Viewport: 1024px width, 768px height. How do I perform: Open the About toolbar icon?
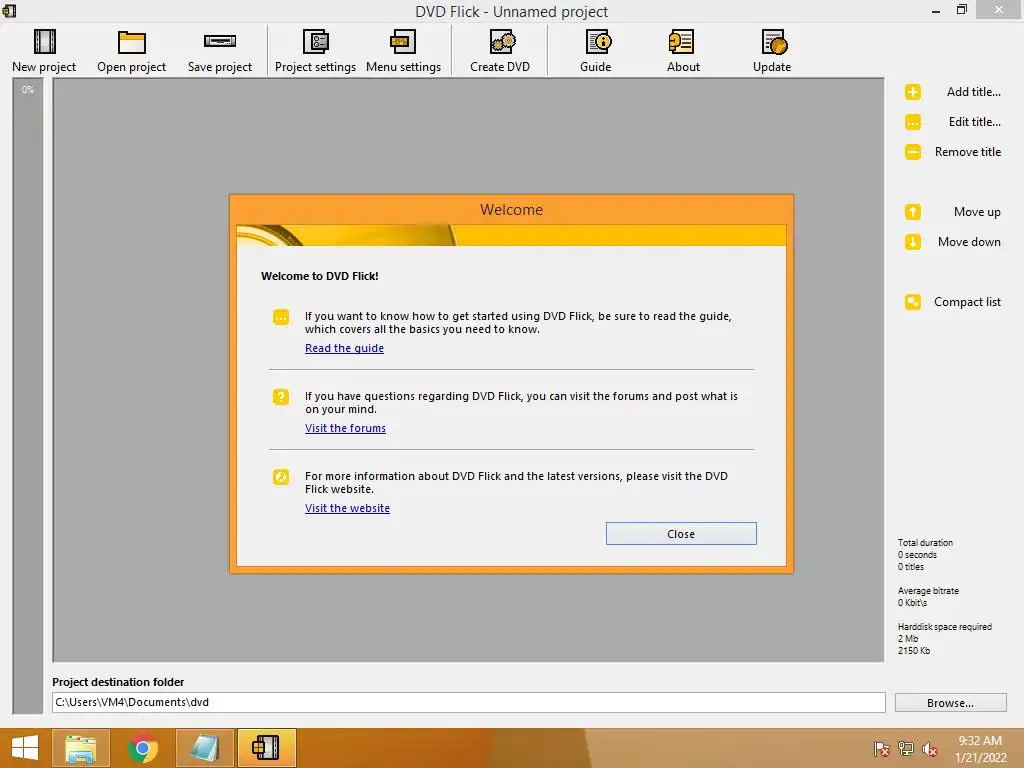click(682, 42)
